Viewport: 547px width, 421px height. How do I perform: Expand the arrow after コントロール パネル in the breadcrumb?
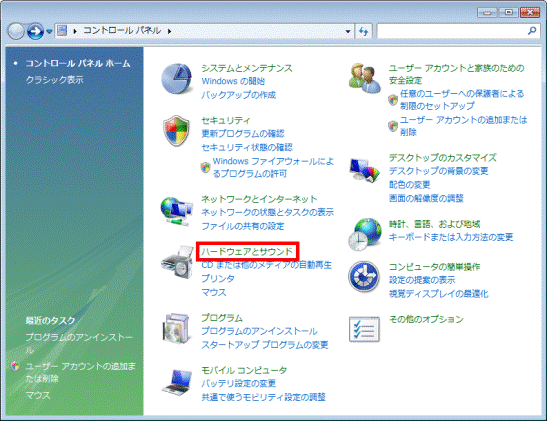(169, 31)
